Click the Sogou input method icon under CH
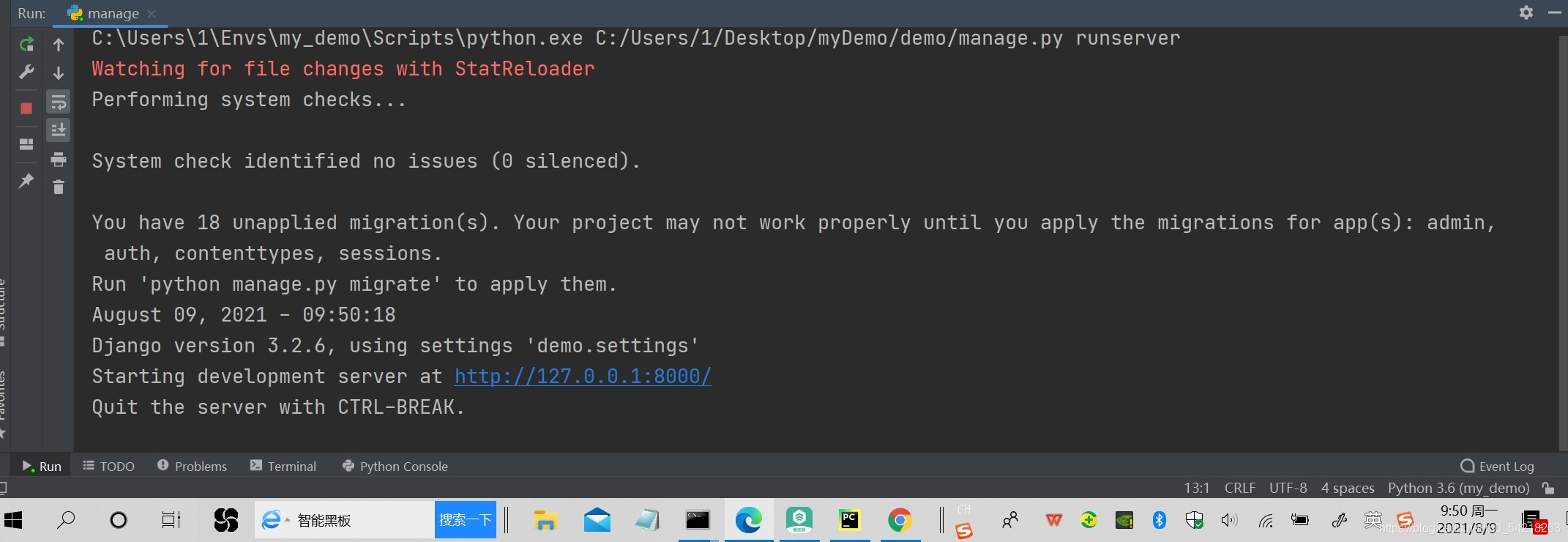Image resolution: width=1568 pixels, height=542 pixels. pyautogui.click(x=964, y=530)
